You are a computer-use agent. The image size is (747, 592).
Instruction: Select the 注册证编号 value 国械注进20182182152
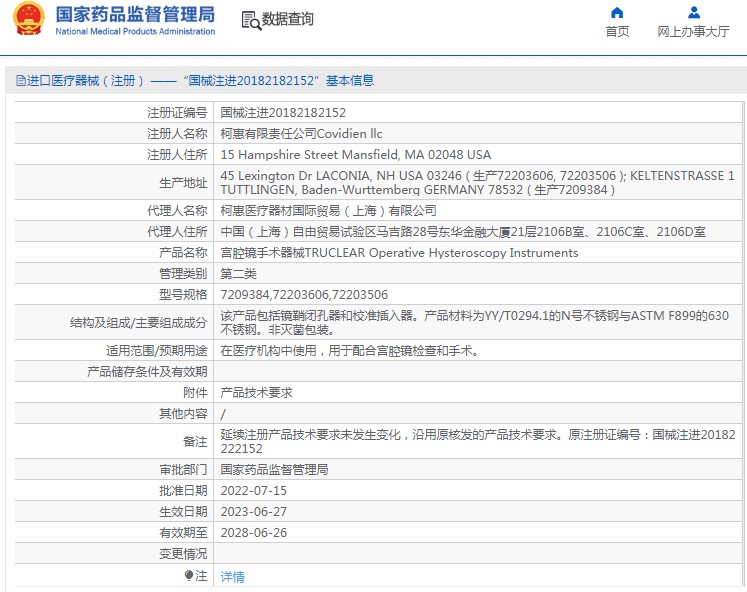click(x=283, y=112)
